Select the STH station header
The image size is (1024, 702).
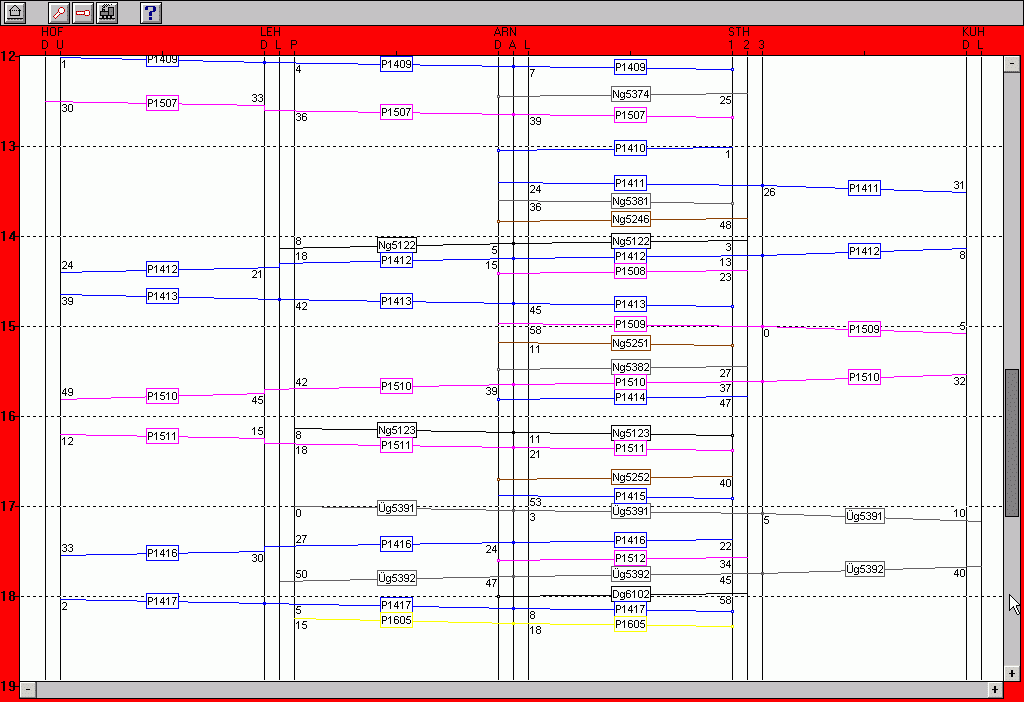pyautogui.click(x=739, y=31)
